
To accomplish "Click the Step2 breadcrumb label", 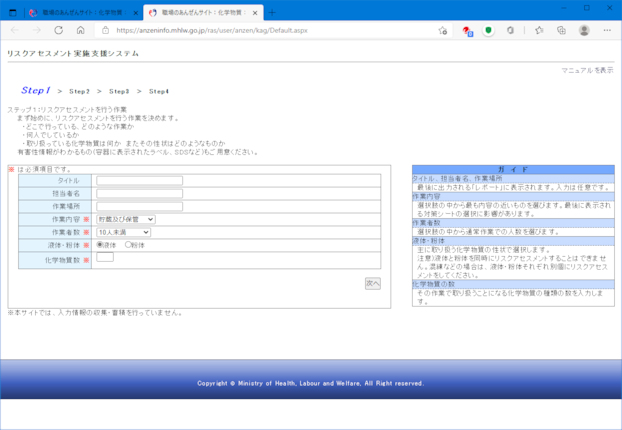I will tap(79, 92).
